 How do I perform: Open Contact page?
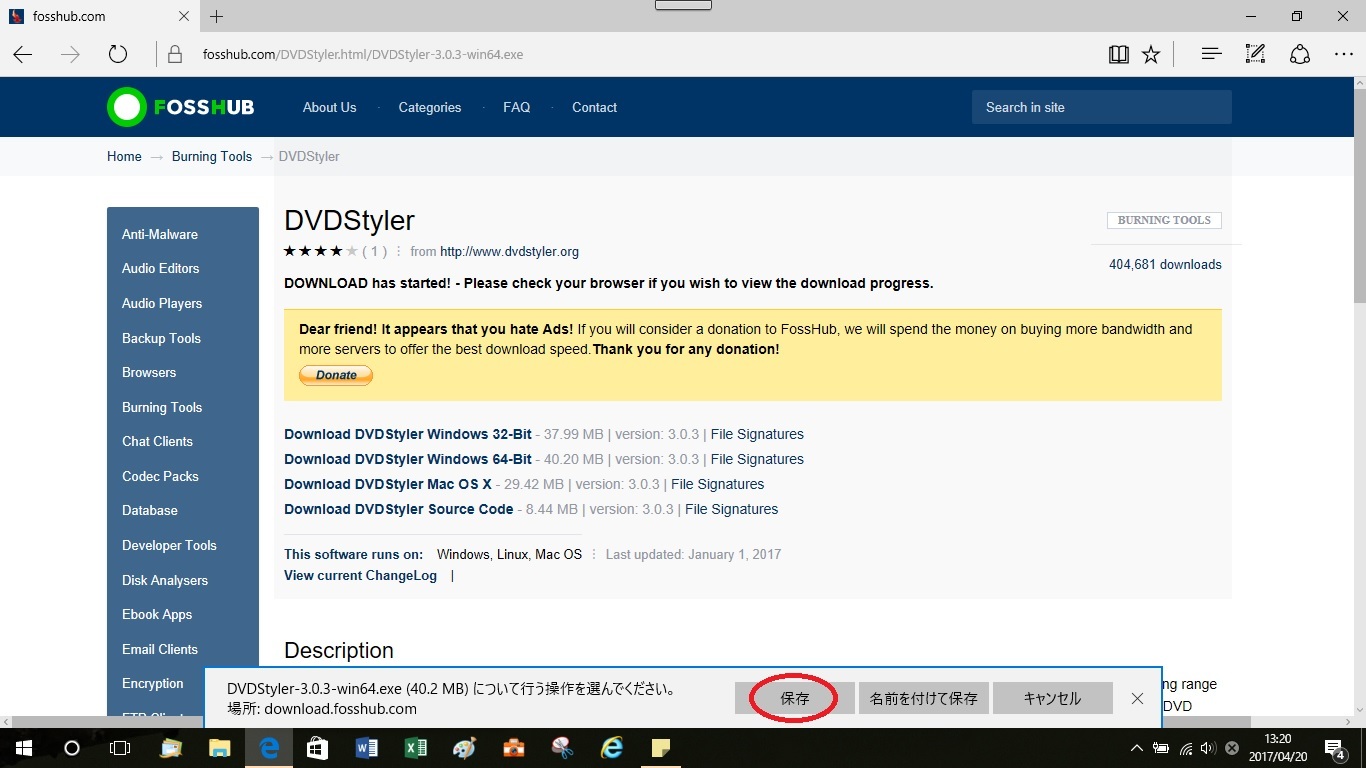[594, 107]
